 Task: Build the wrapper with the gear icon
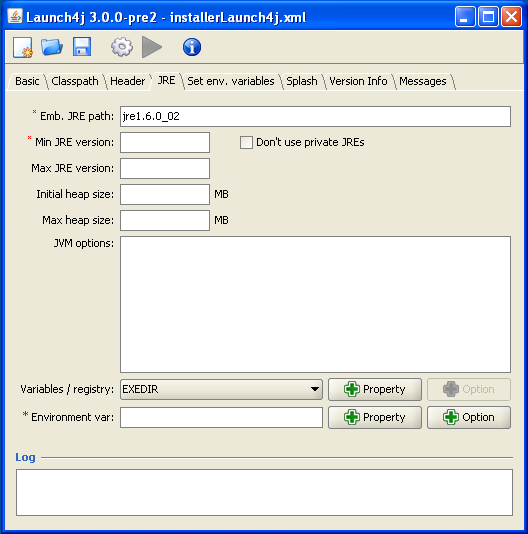[x=122, y=47]
